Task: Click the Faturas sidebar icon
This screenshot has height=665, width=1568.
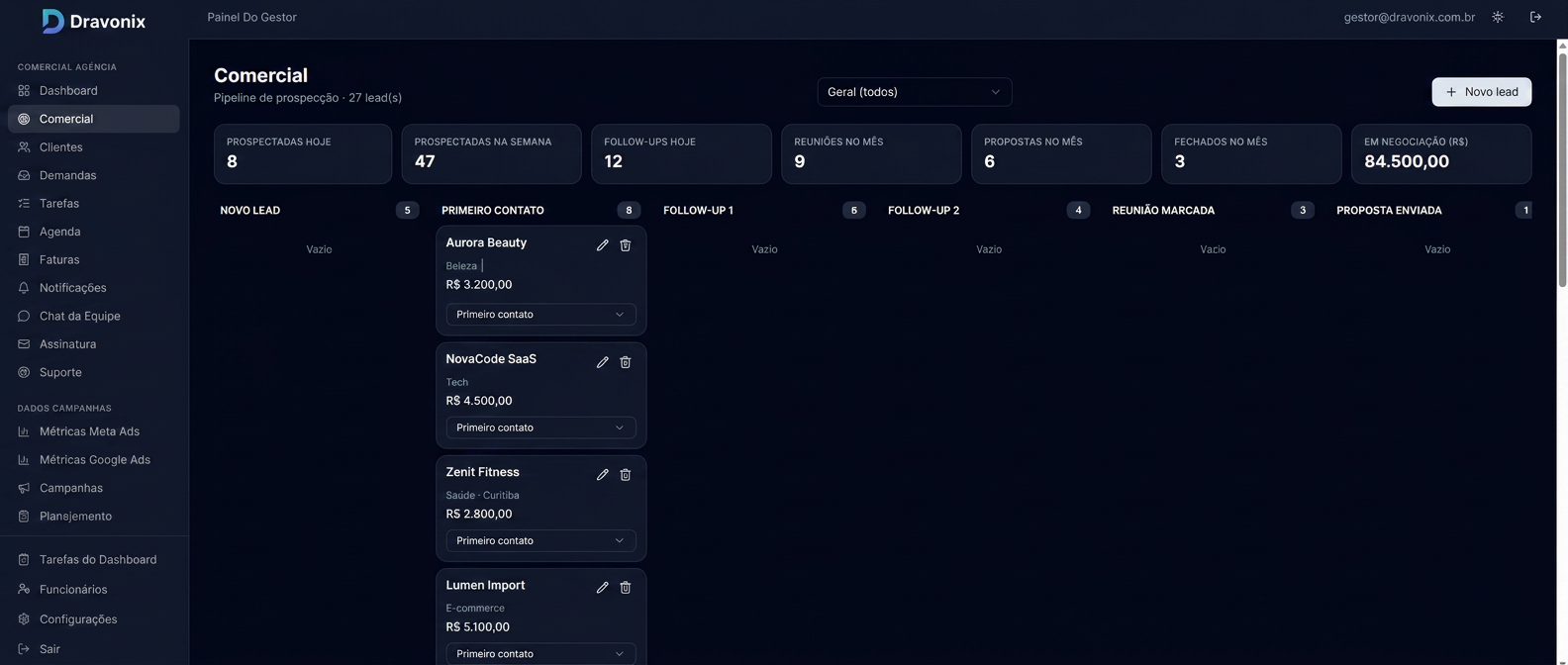Action: coord(24,259)
